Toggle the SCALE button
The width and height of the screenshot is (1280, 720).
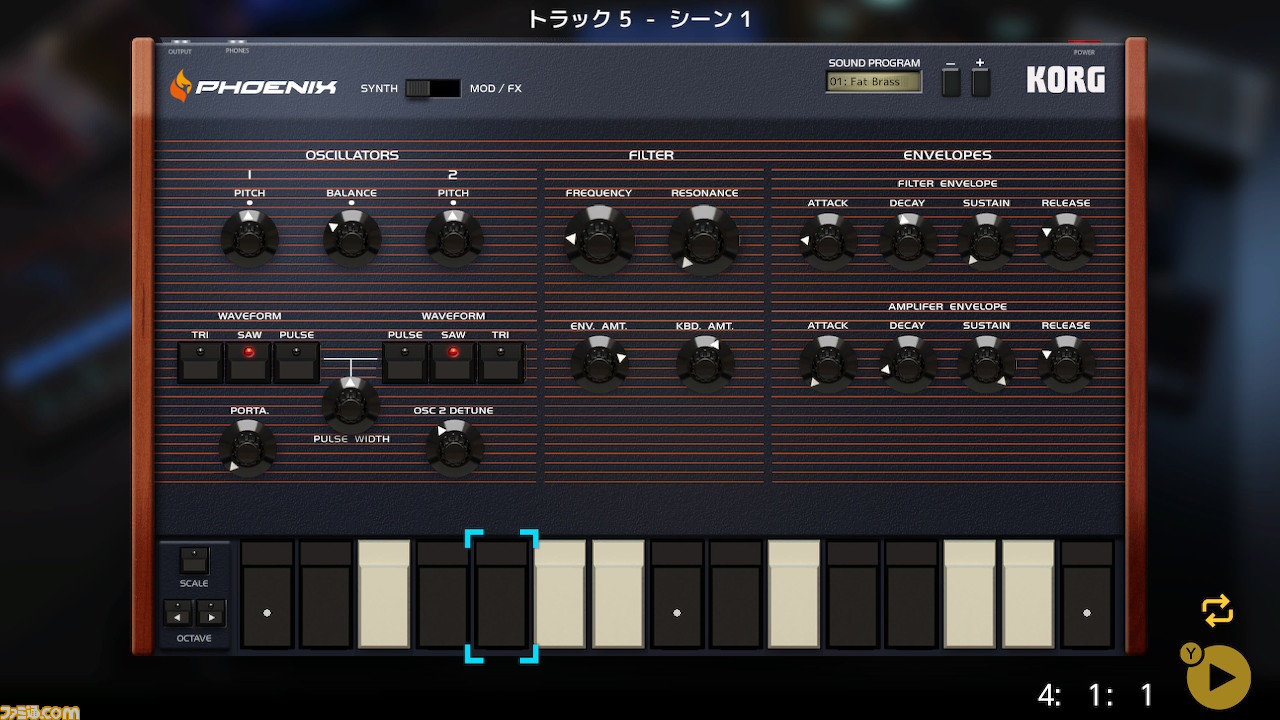click(x=194, y=560)
